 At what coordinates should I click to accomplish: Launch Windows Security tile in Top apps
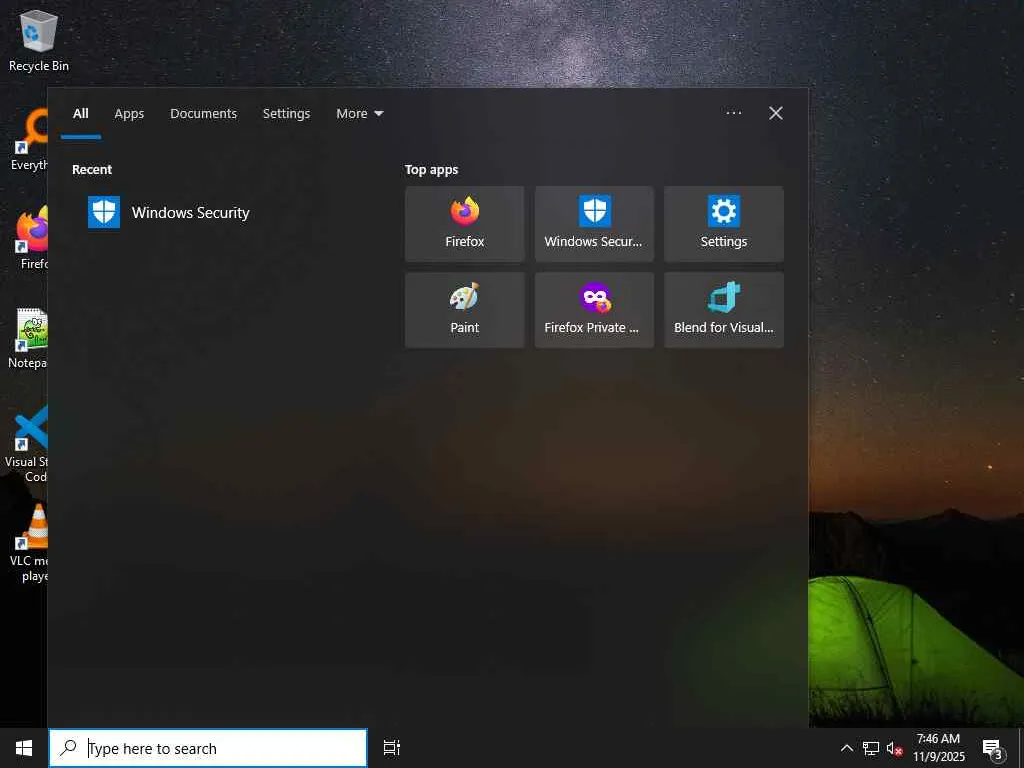tap(594, 224)
